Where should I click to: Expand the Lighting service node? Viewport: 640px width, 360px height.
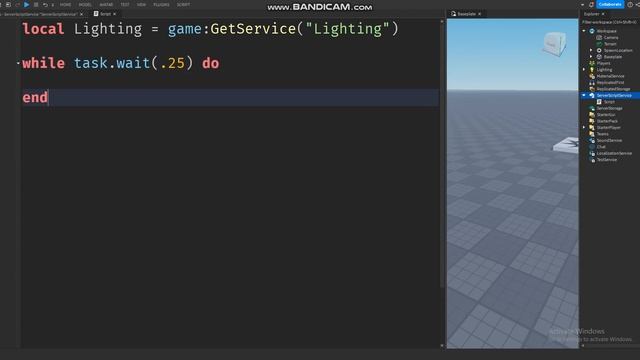point(584,70)
